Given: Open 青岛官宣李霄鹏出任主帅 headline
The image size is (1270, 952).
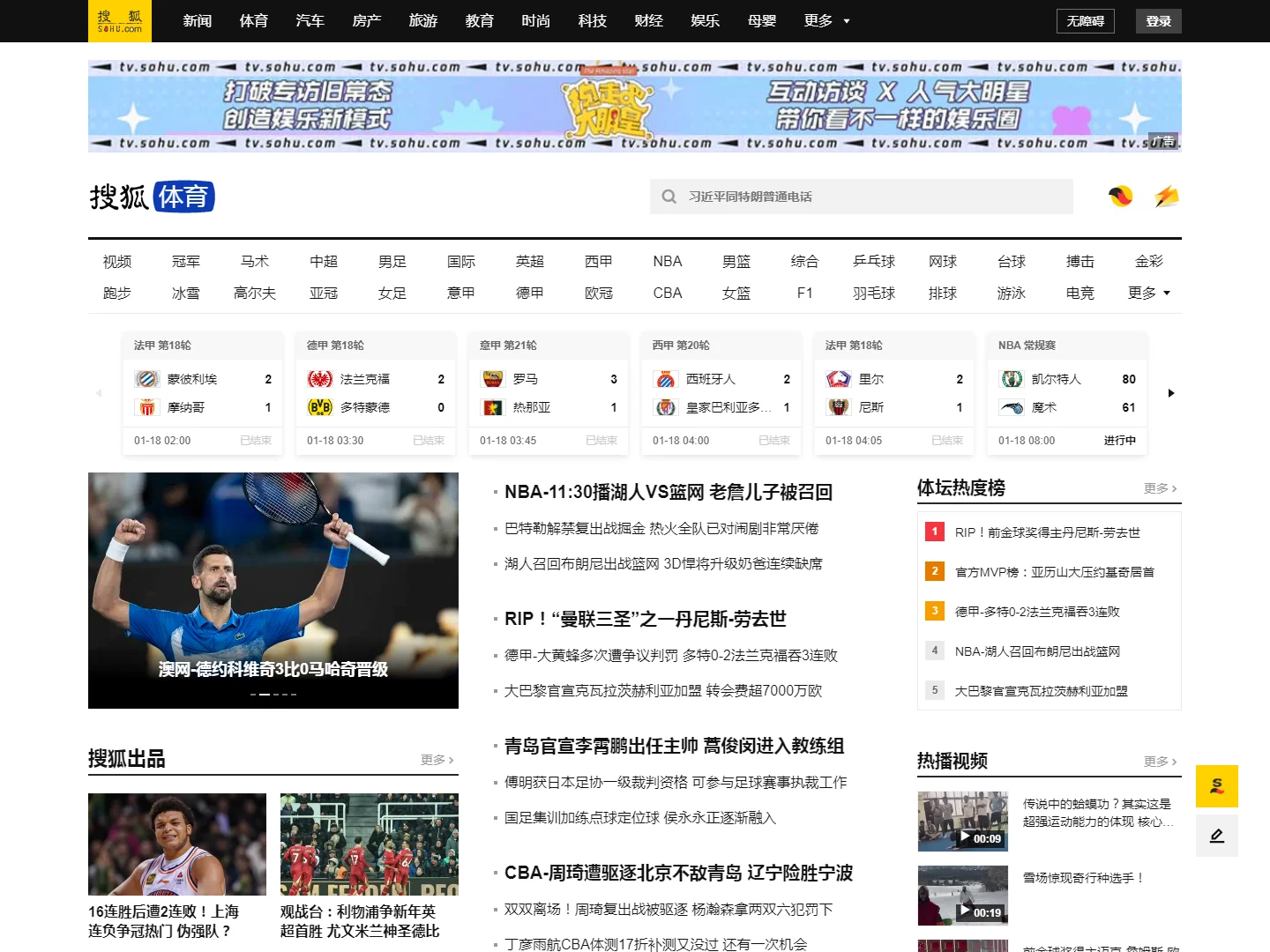Looking at the screenshot, I should pos(675,746).
